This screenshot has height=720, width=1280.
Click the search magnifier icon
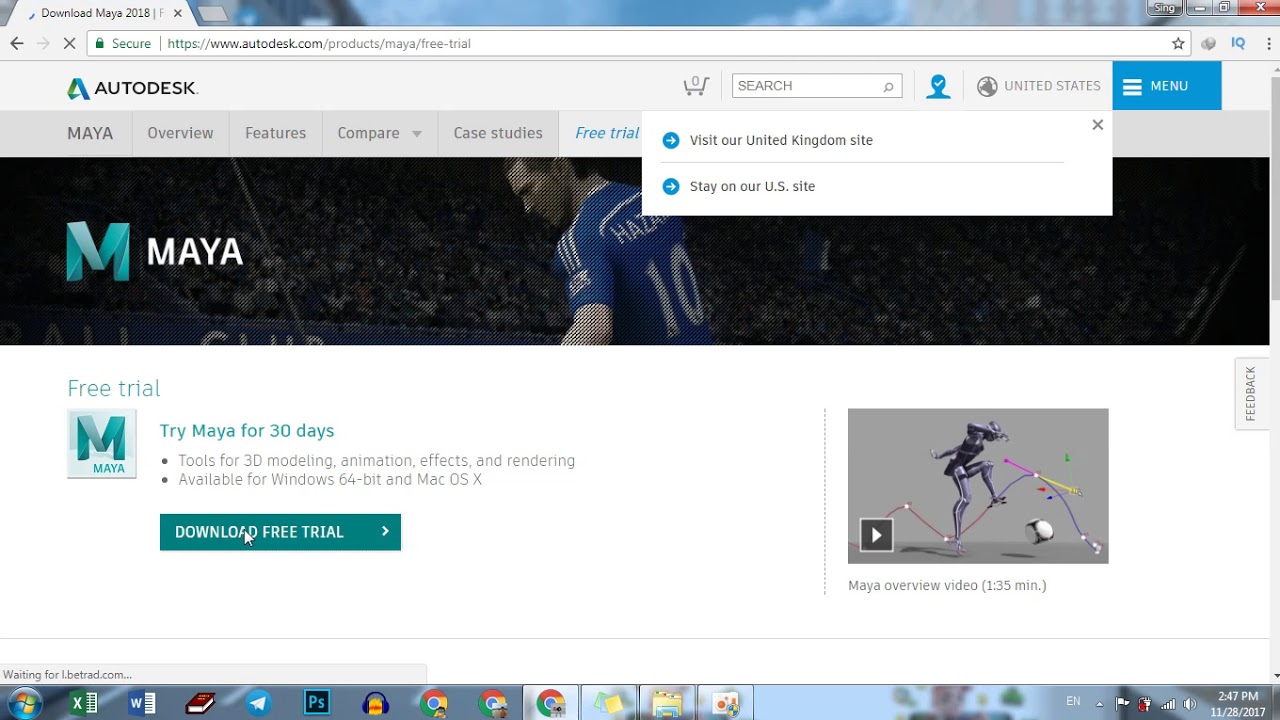(888, 87)
